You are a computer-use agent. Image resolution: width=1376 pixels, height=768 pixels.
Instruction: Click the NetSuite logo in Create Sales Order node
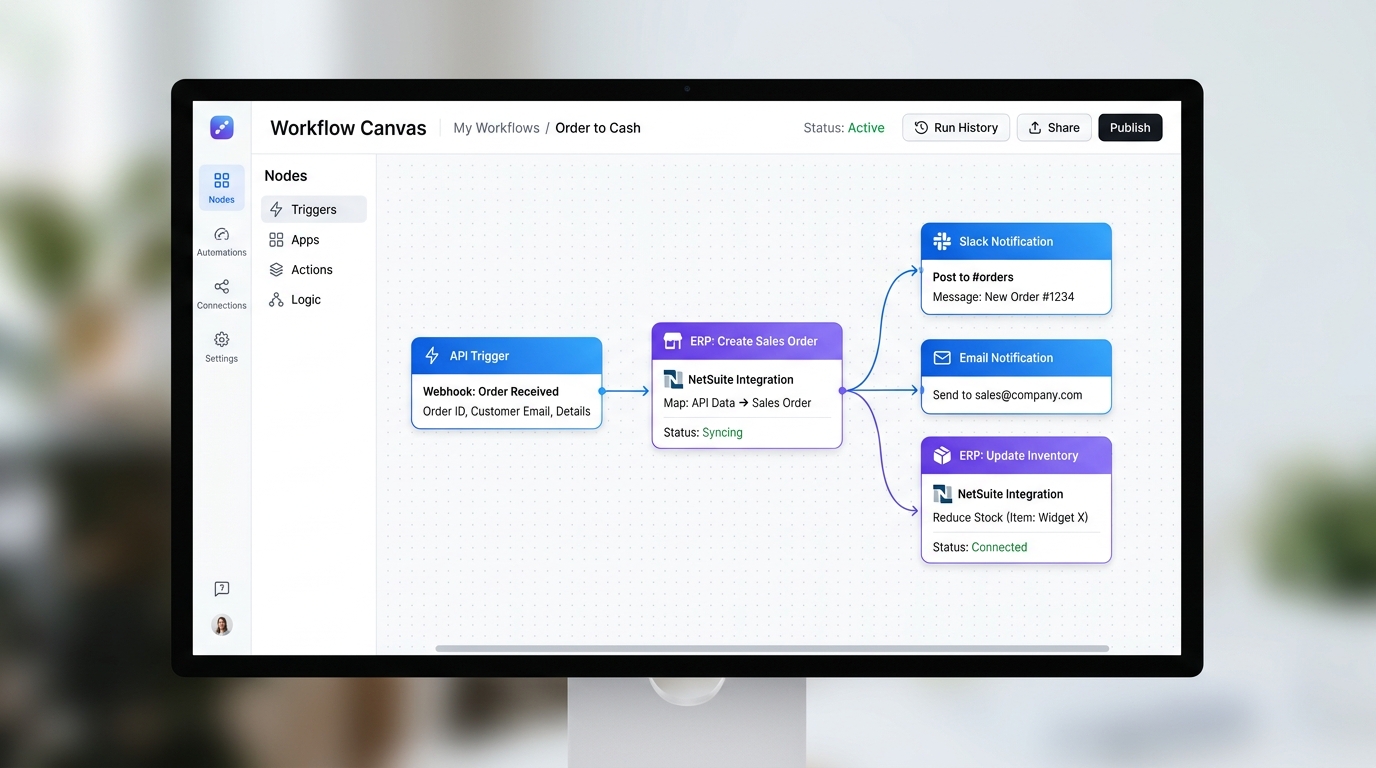[x=673, y=379]
